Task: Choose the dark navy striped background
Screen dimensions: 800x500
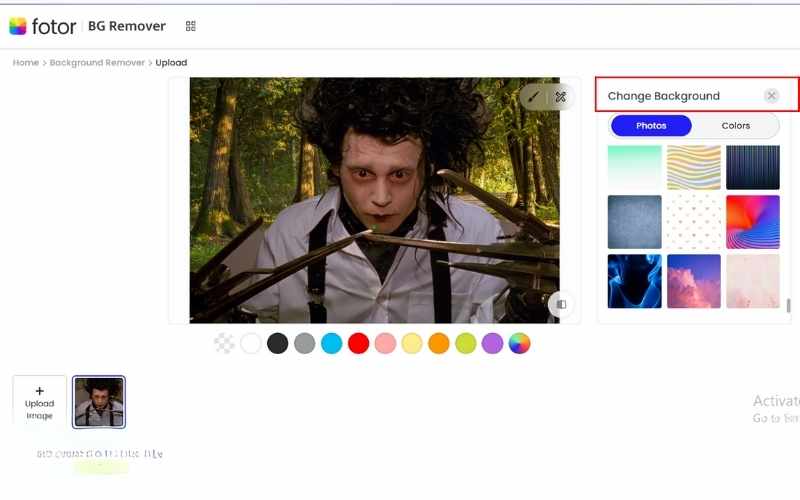Action: (x=753, y=167)
